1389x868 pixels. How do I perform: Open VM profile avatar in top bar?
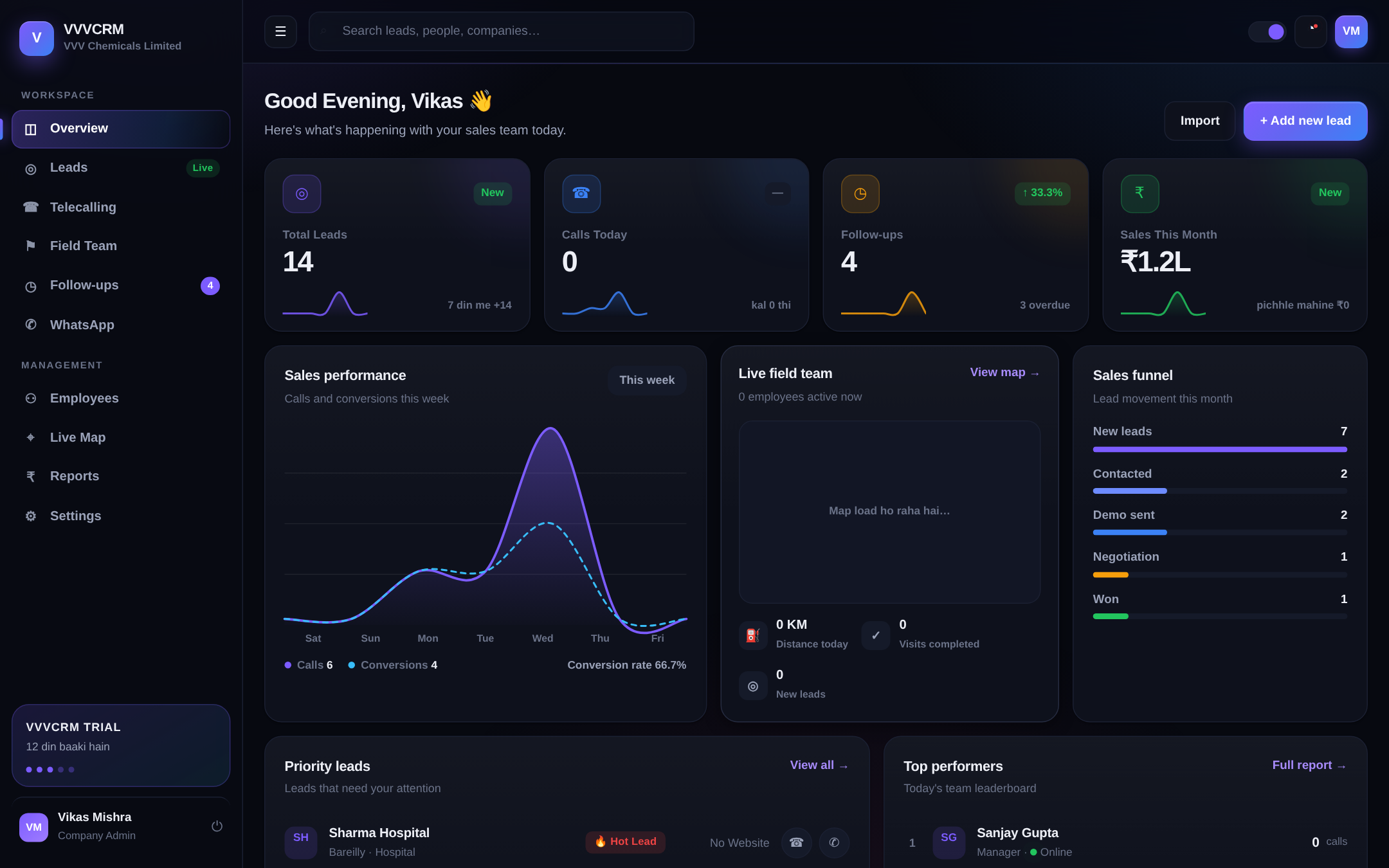1351,32
